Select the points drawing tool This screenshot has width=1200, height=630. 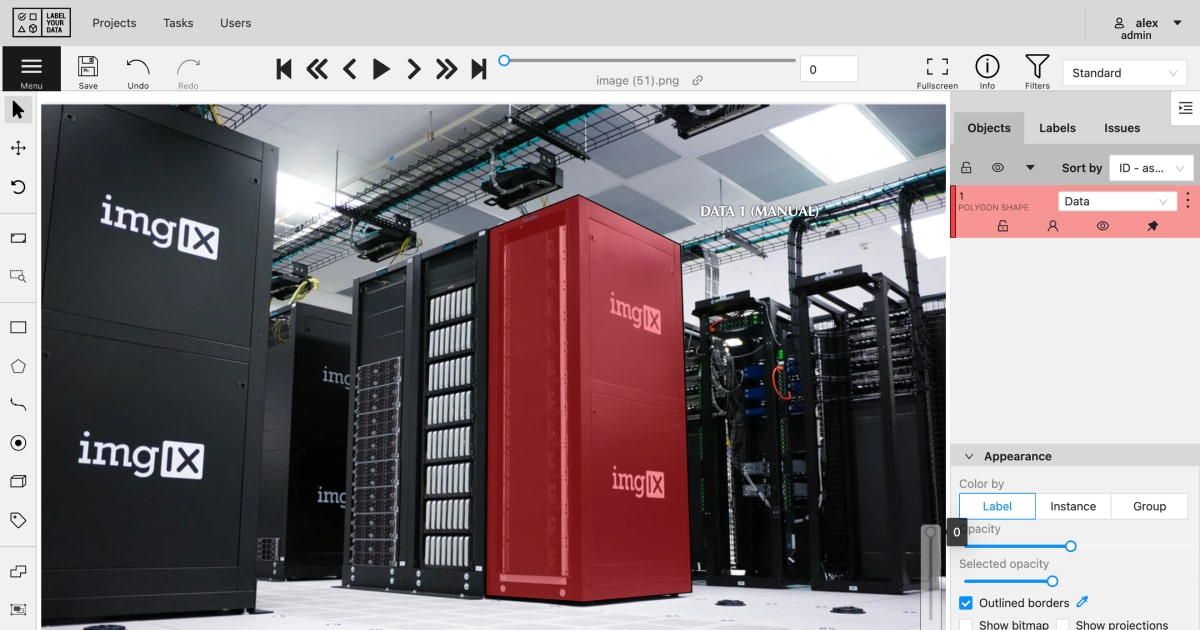point(18,443)
